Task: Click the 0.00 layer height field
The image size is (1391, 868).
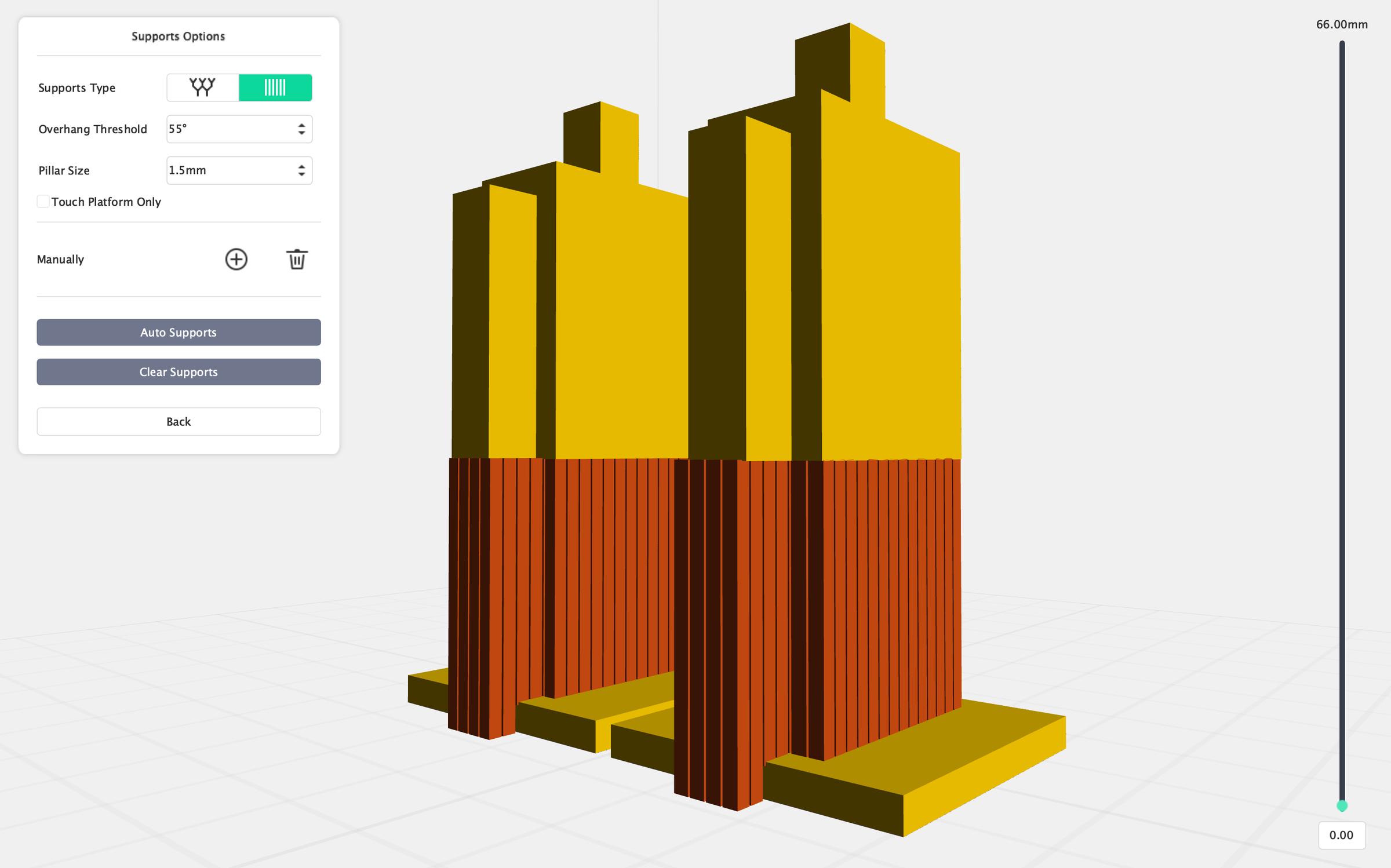Action: pos(1342,835)
